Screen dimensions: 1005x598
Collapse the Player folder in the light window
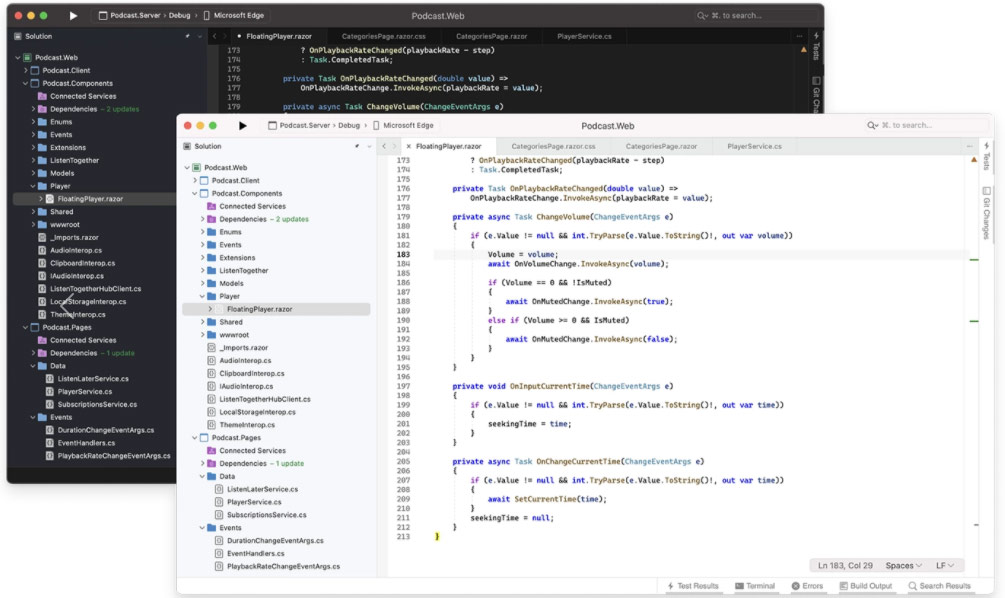pyautogui.click(x=203, y=296)
